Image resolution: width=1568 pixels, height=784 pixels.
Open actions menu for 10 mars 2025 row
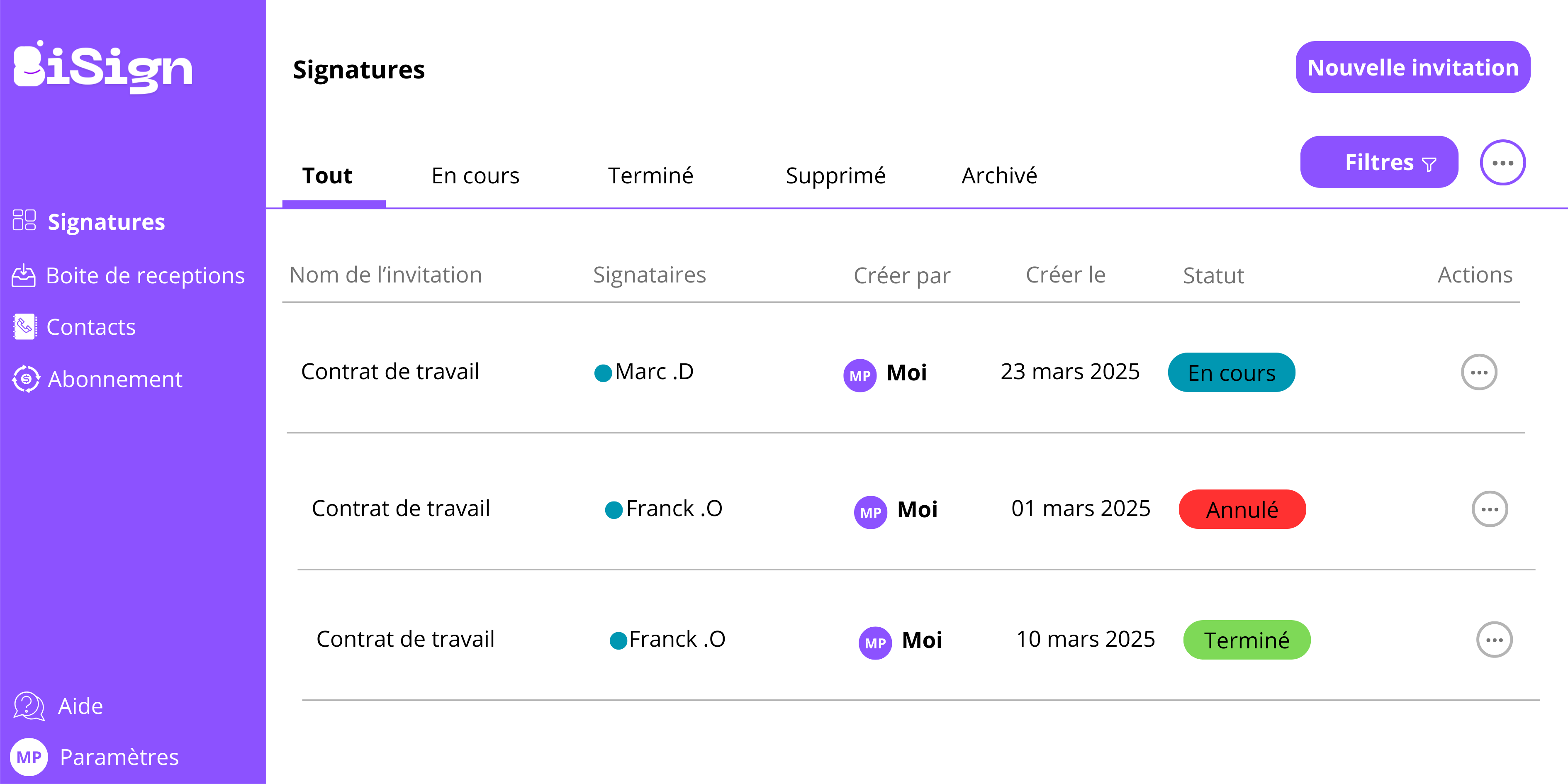1494,640
